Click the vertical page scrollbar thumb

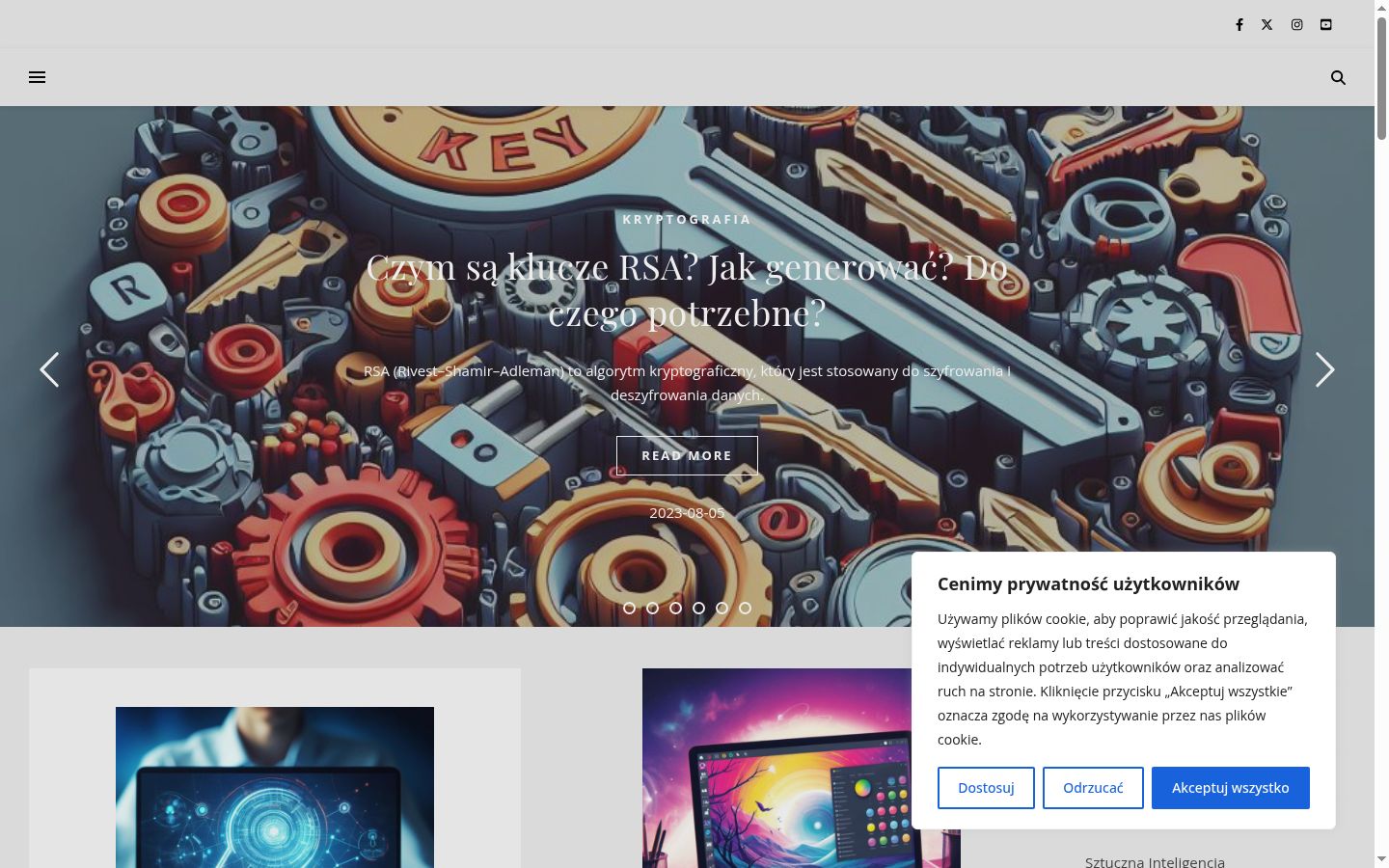pos(1381,77)
